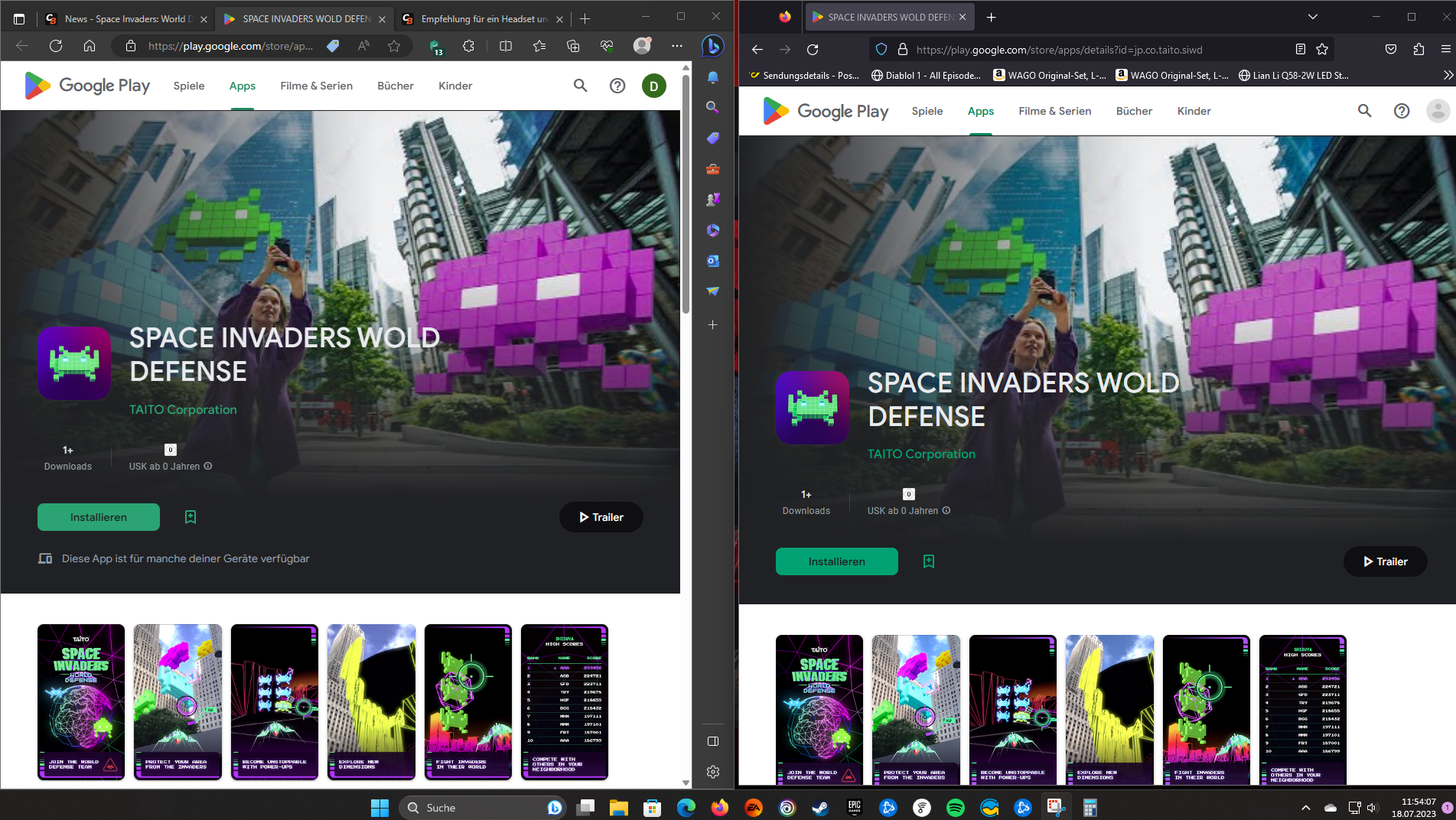Toggle Edge split screen

click(506, 46)
